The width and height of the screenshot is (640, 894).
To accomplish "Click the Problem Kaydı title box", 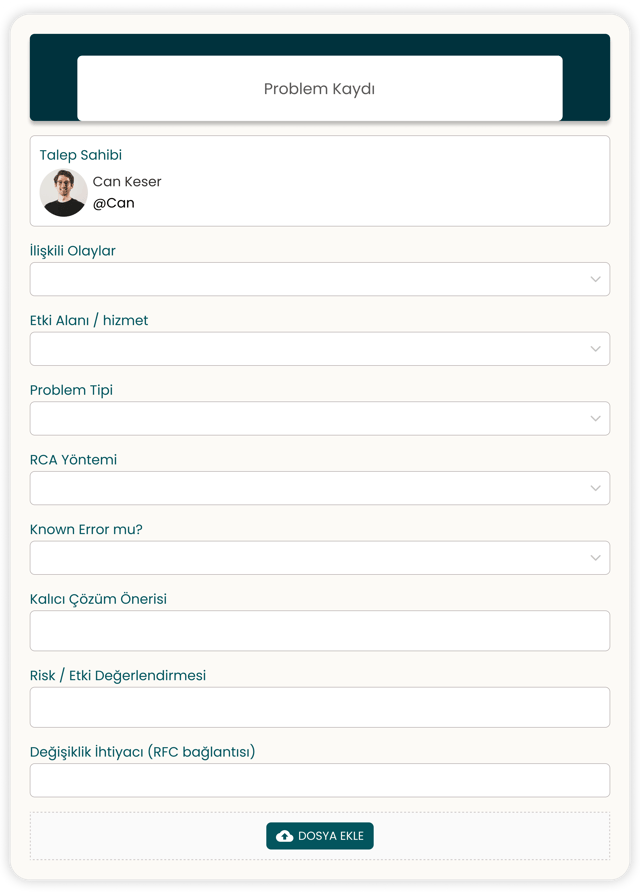I will click(x=319, y=89).
